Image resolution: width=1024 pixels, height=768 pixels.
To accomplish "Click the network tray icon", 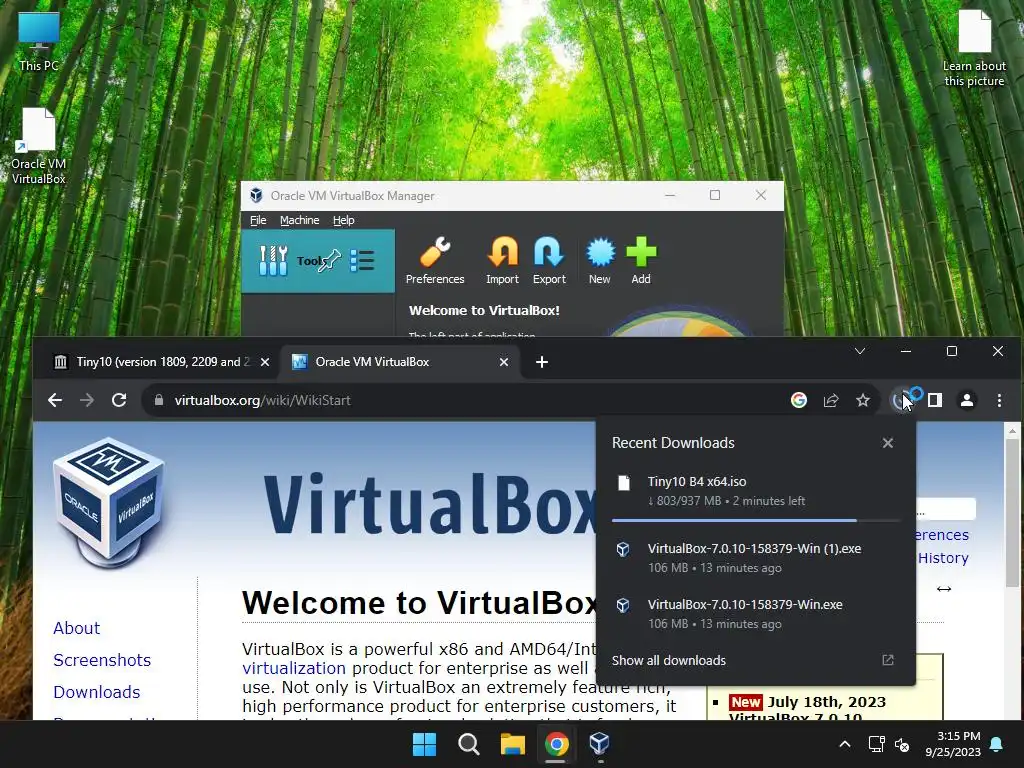I will [x=876, y=744].
